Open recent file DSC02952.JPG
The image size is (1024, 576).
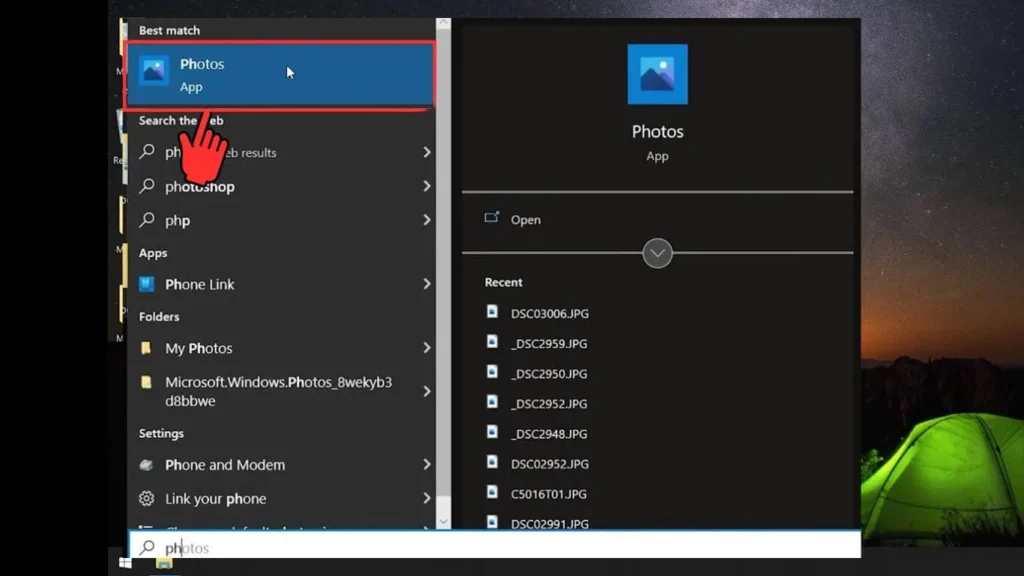tap(549, 464)
